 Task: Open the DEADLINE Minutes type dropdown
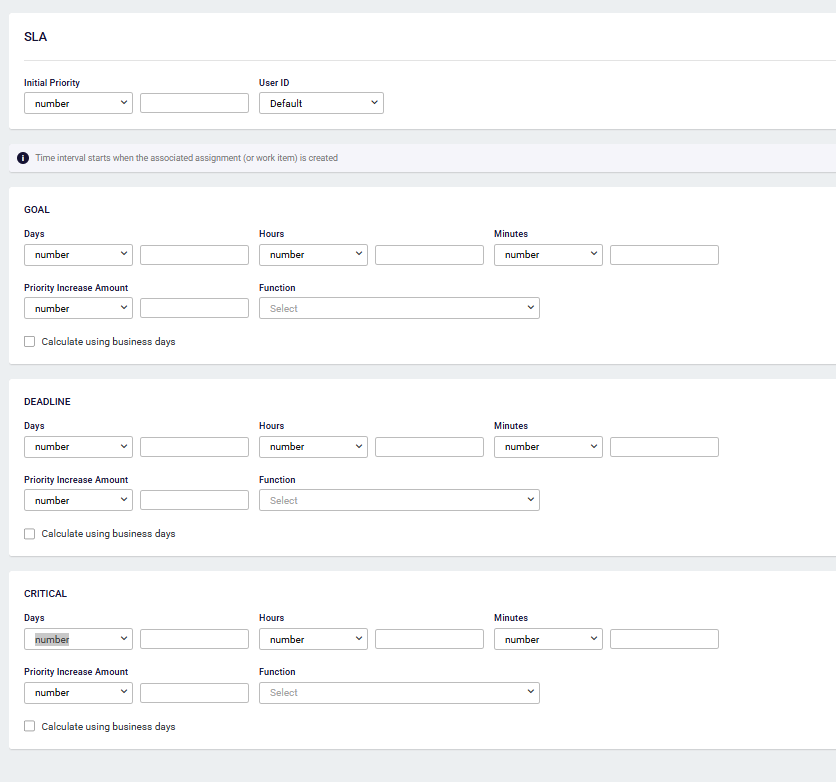(x=549, y=447)
